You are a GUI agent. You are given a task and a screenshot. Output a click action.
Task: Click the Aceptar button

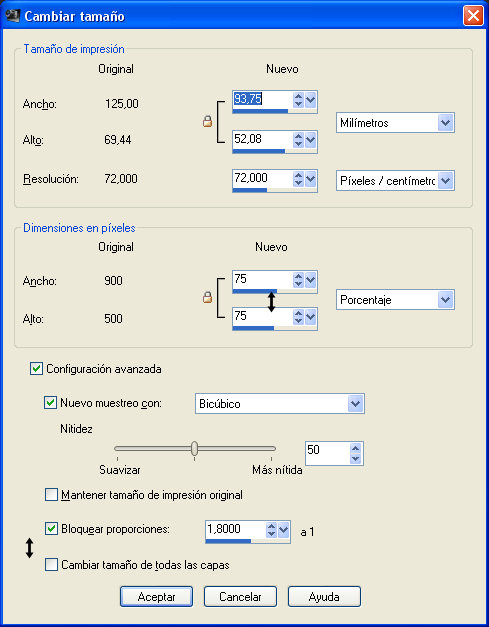pos(156,597)
